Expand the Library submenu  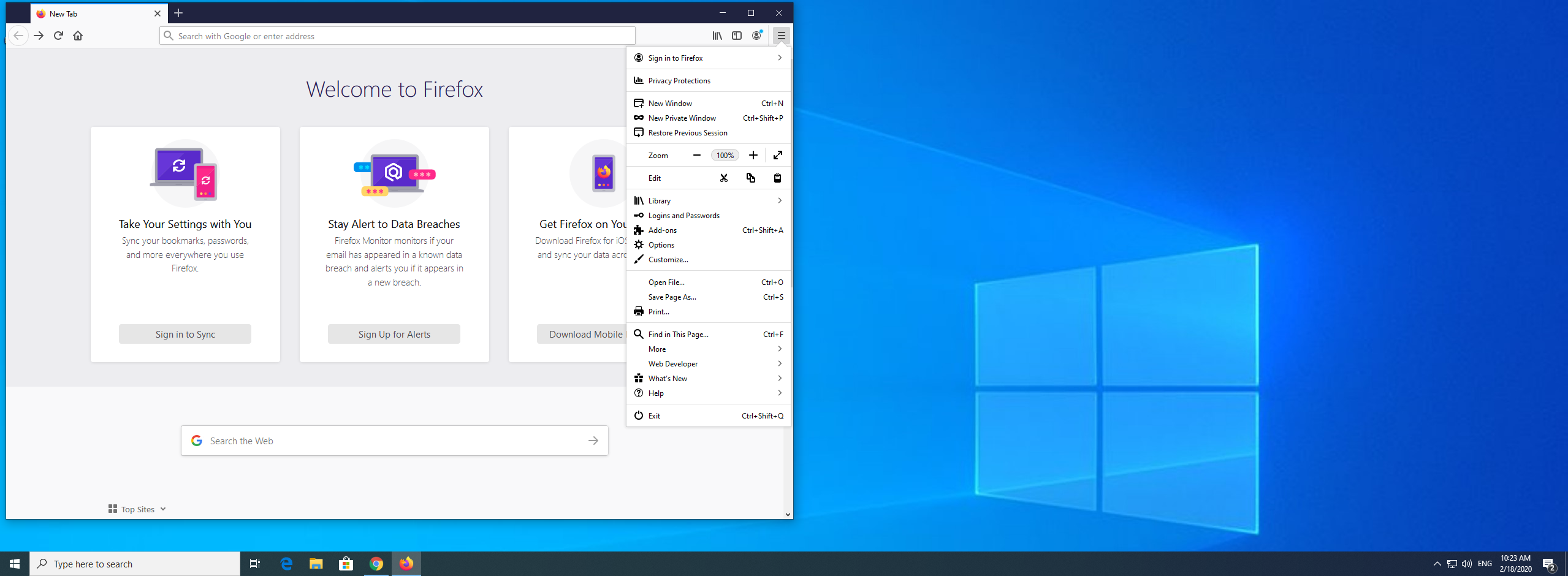[x=709, y=200]
